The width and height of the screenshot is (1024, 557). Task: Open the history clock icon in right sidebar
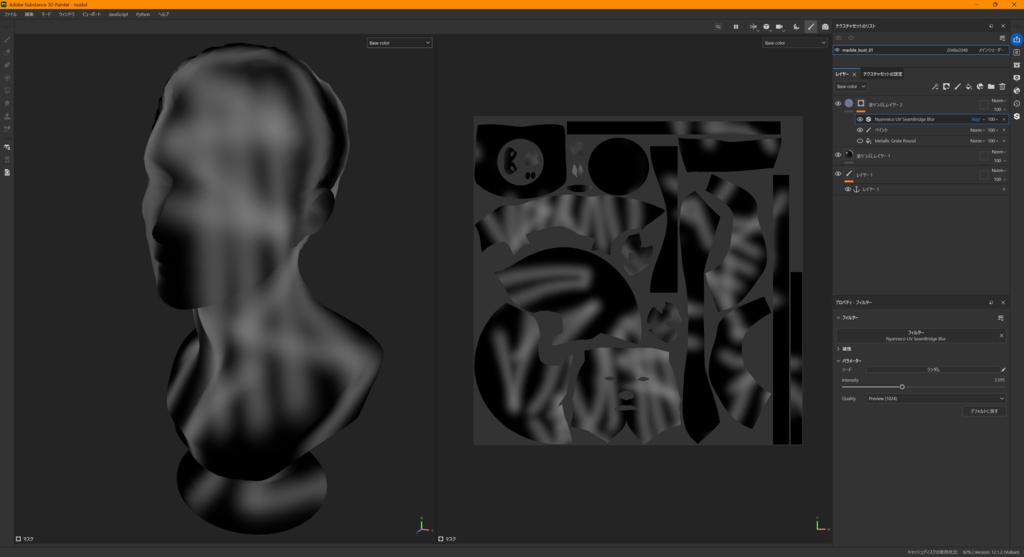pos(1017,104)
